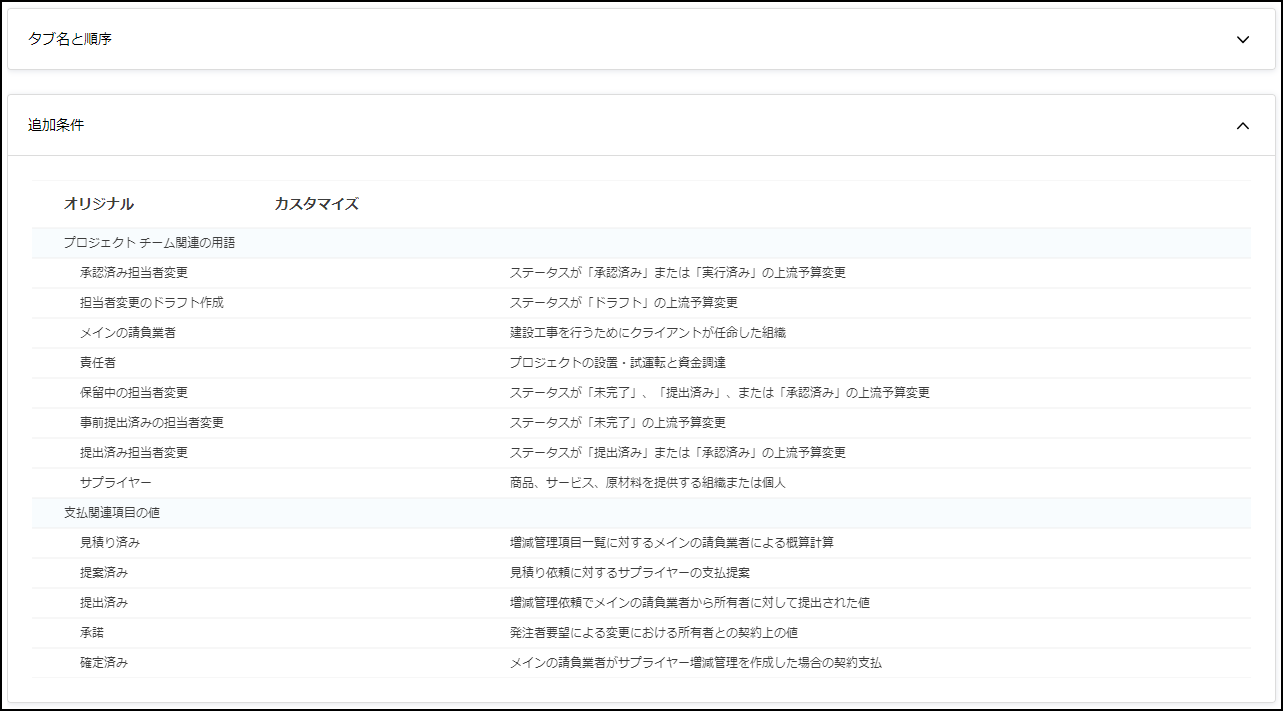Click the downward chevron icon on タブ名と順序
This screenshot has height=711, width=1283.
point(1243,40)
